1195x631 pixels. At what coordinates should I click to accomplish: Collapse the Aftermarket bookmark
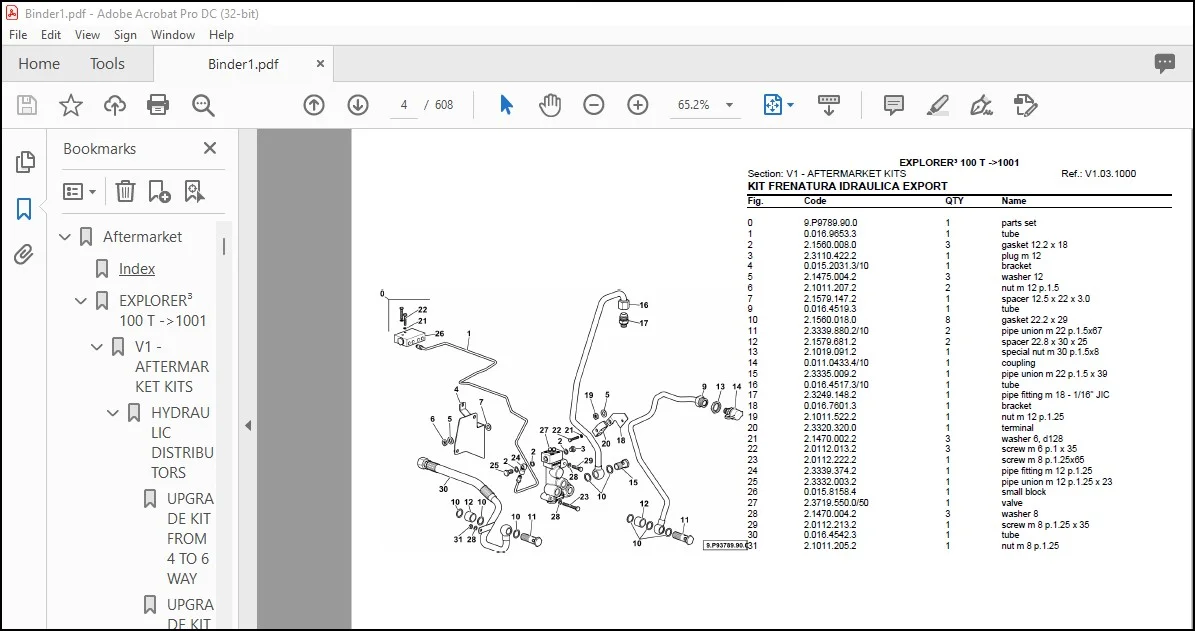pos(65,237)
